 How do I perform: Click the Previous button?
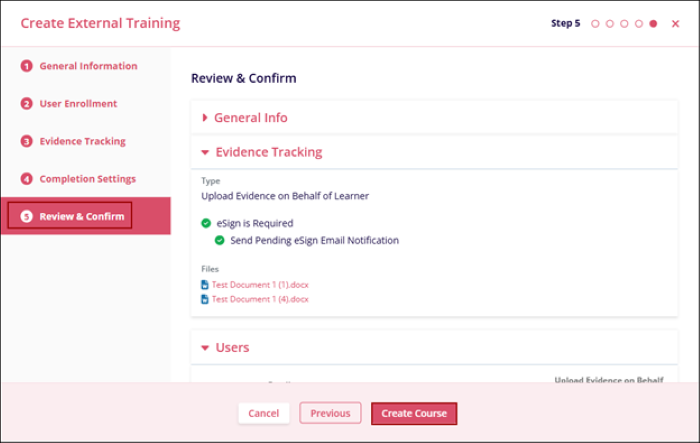330,413
